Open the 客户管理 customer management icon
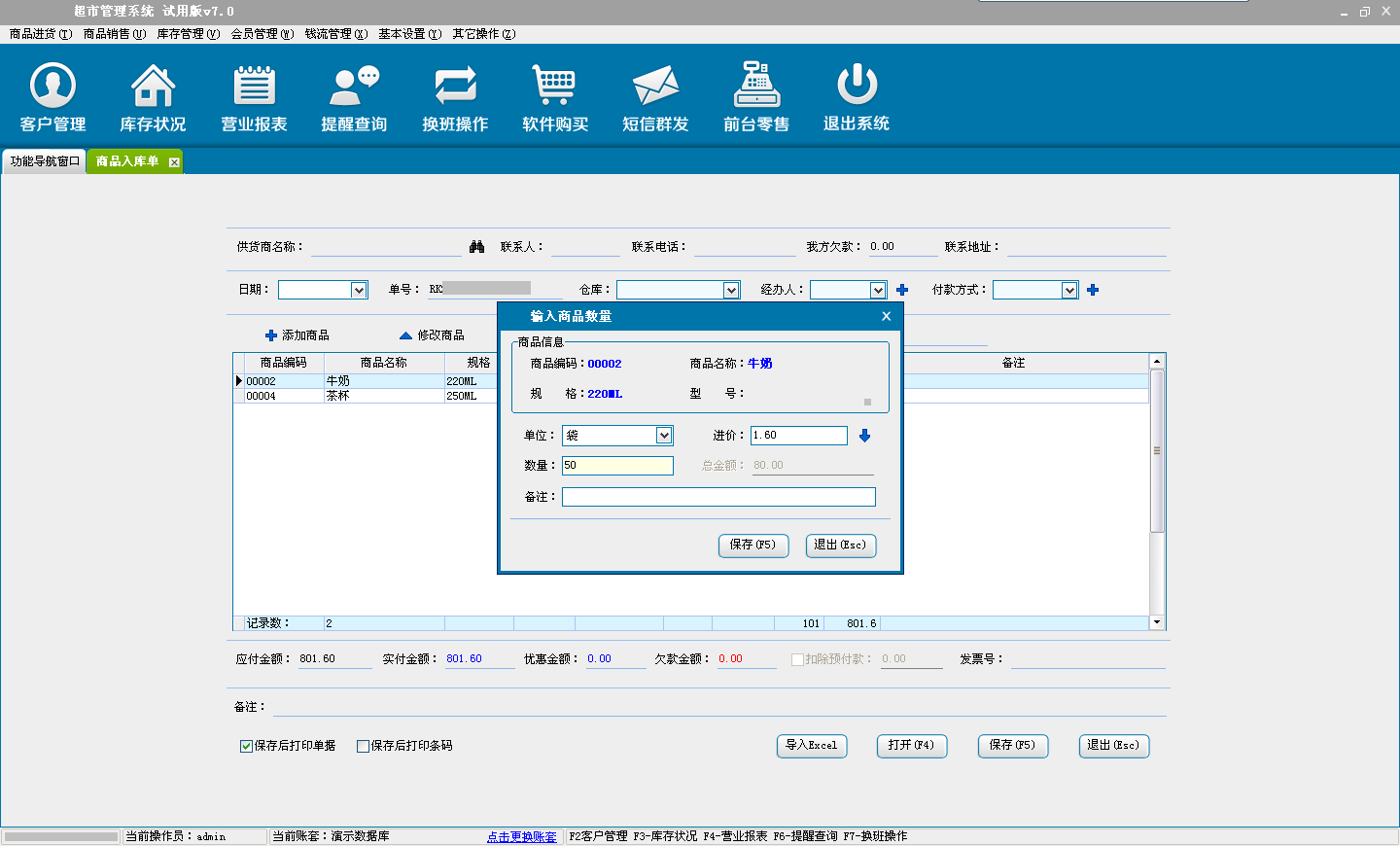The image size is (1400, 846). [52, 87]
